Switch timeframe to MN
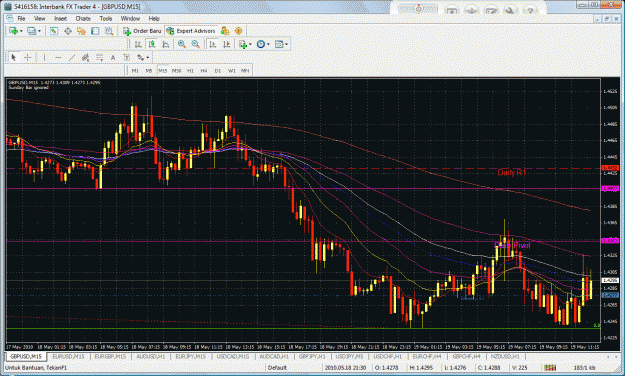The height and width of the screenshot is (376, 625). point(245,71)
